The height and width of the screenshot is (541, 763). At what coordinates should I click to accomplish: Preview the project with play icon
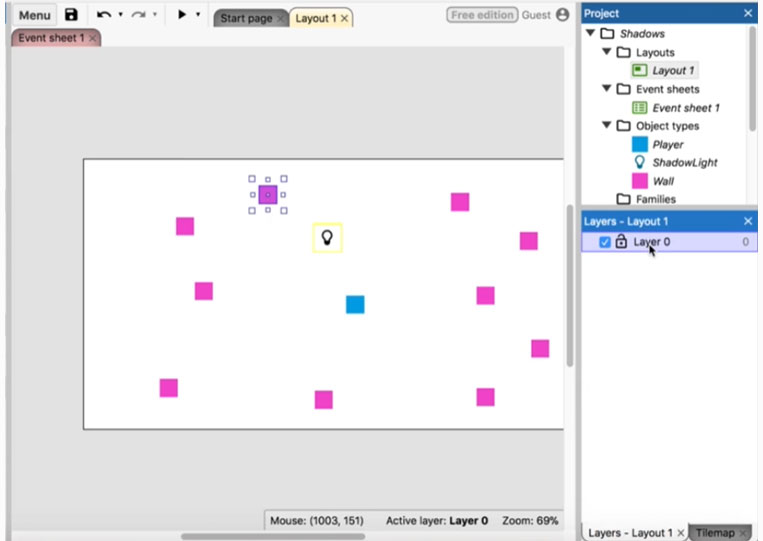click(182, 15)
